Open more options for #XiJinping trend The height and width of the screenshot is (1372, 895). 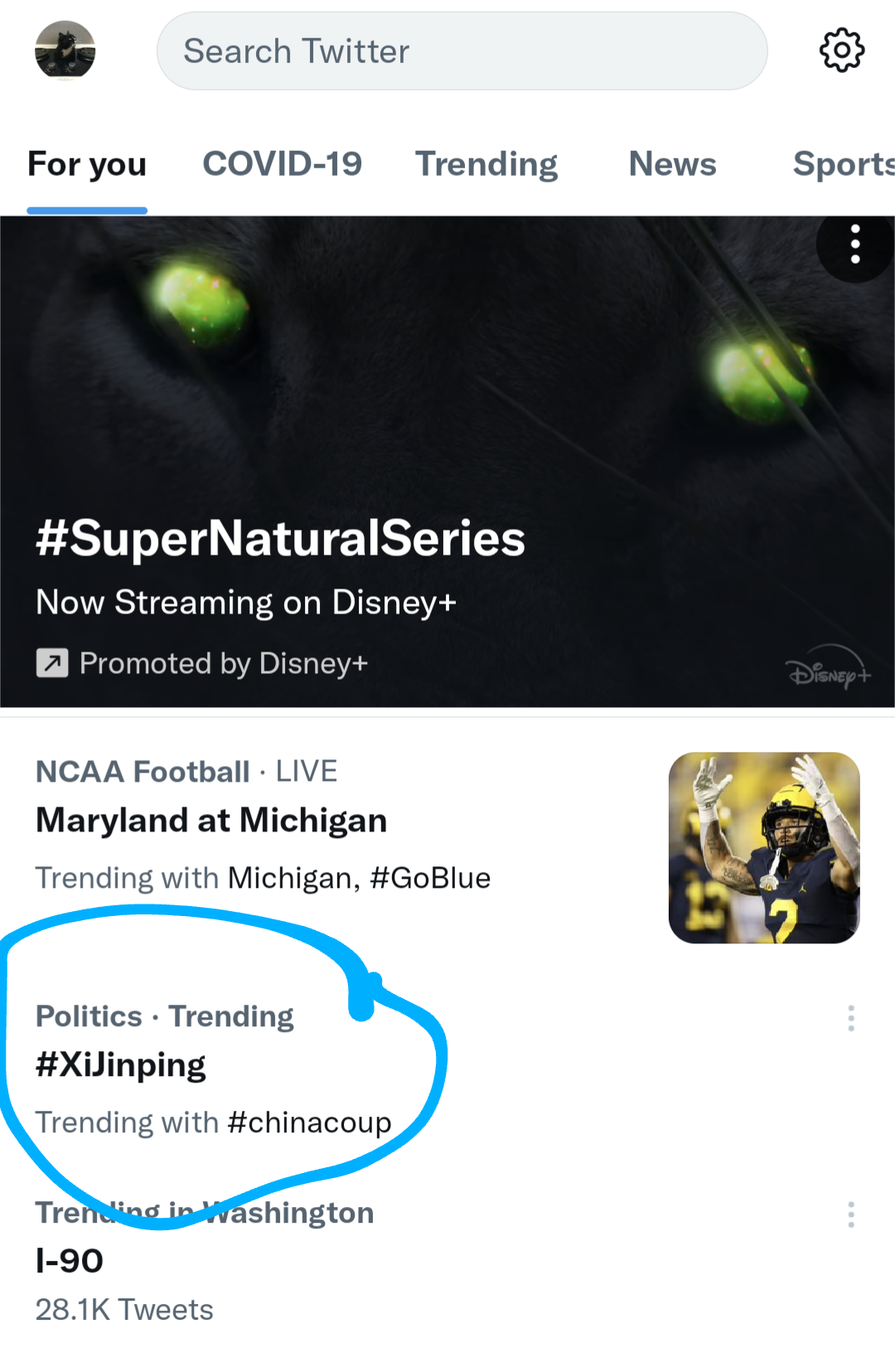pyautogui.click(x=851, y=1018)
